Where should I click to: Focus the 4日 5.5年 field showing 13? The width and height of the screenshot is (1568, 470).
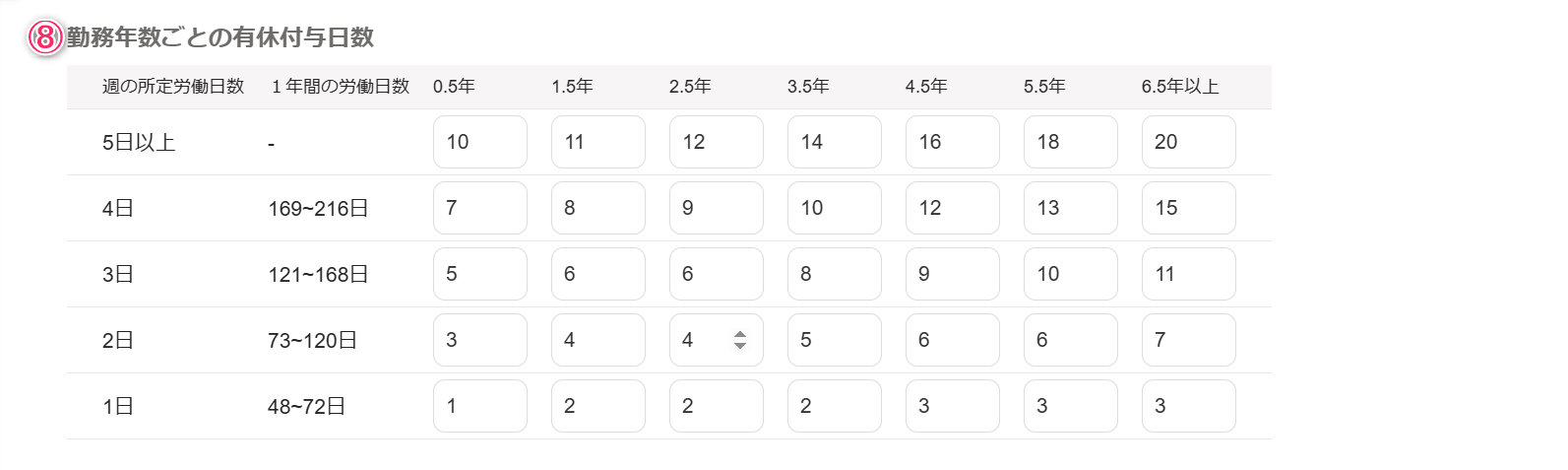tap(1071, 208)
